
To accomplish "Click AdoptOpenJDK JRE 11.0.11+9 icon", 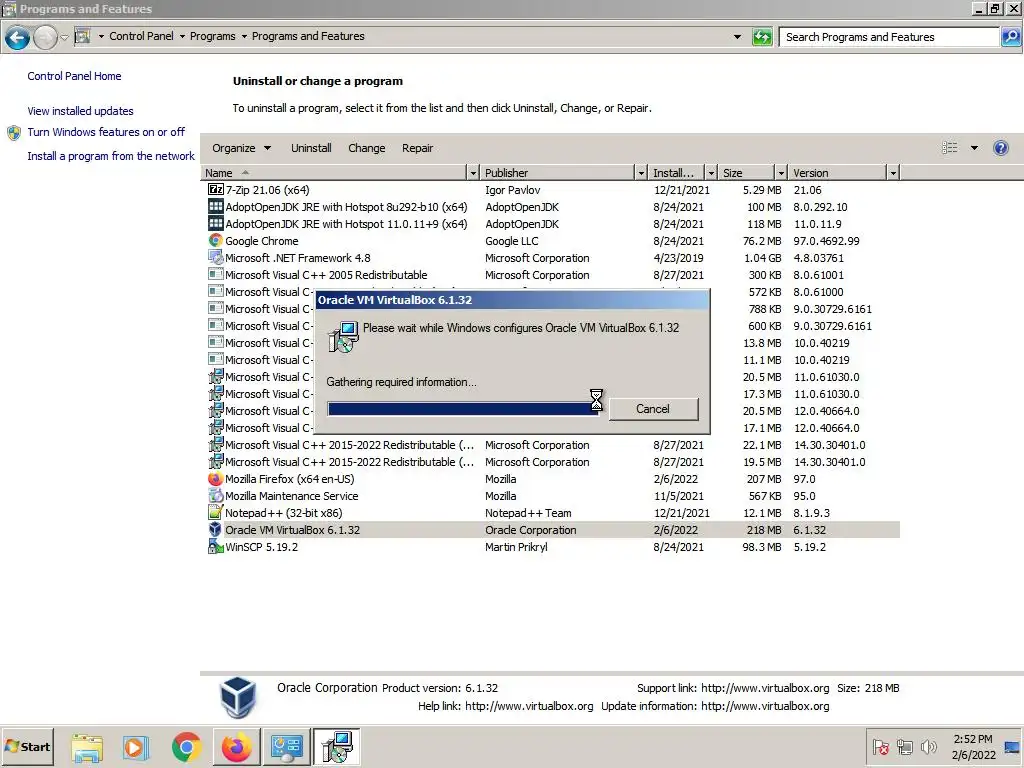I will point(216,223).
